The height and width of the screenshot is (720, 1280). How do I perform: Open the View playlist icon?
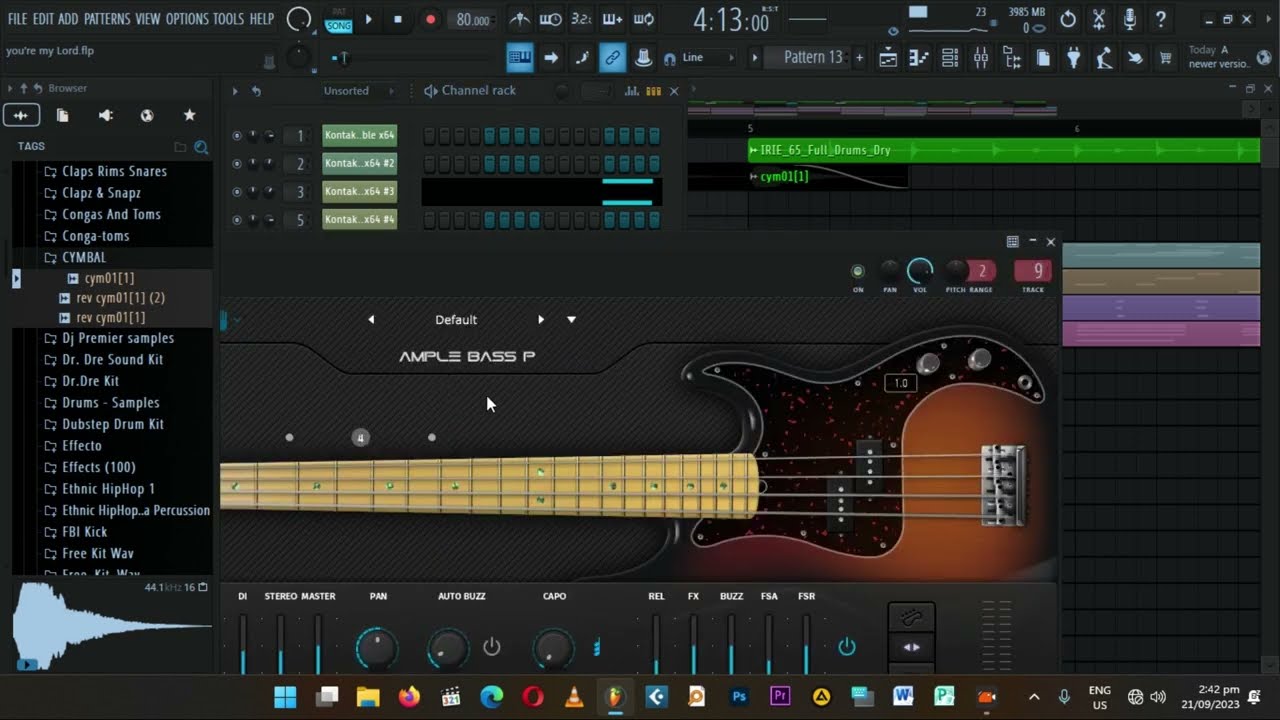click(x=888, y=58)
